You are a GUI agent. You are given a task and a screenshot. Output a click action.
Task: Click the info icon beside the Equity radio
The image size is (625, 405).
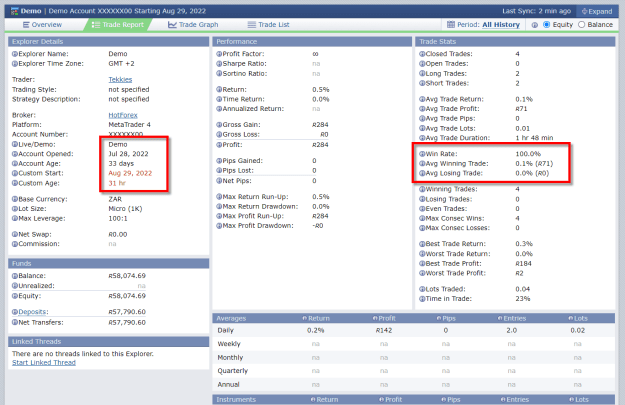[535, 25]
